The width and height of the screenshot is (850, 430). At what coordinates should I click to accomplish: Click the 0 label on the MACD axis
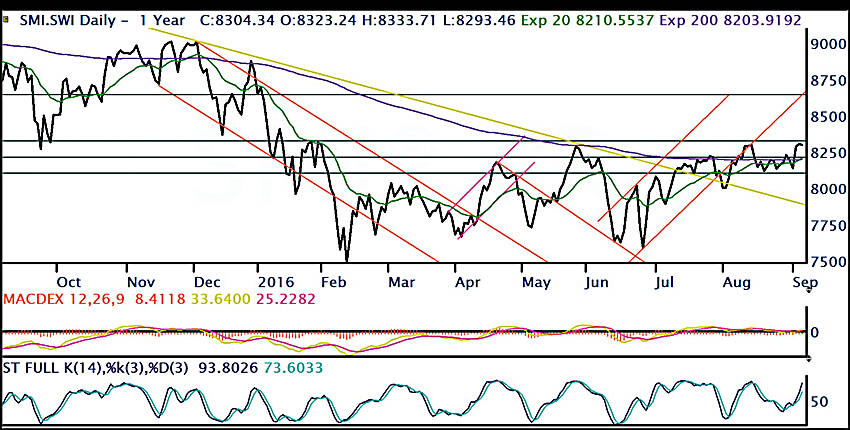point(817,332)
